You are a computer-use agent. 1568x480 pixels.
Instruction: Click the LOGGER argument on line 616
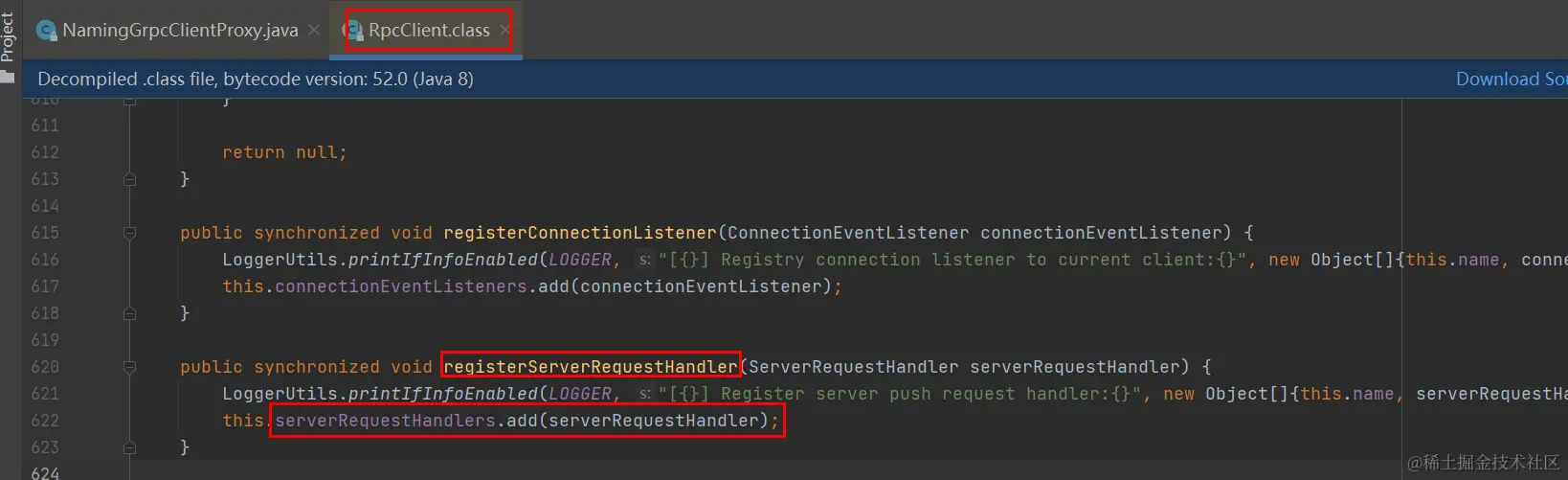[580, 260]
